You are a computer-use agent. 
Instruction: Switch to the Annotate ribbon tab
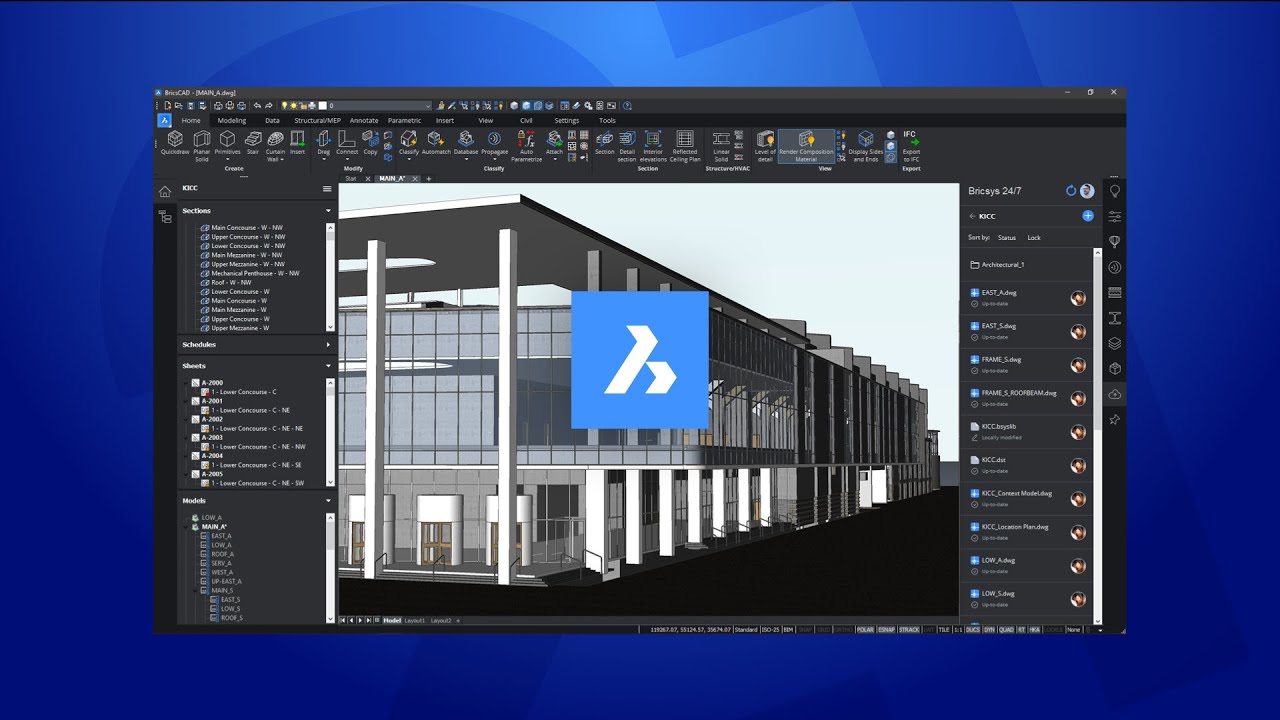(x=364, y=120)
